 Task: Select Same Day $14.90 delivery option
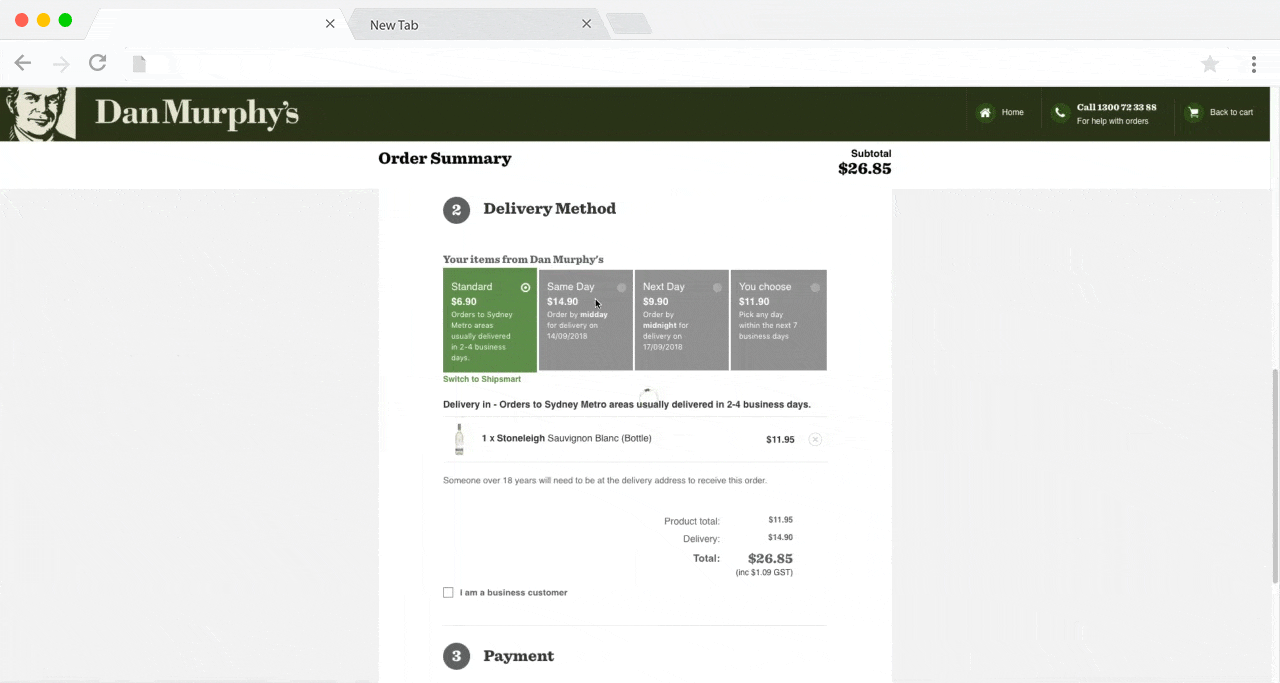(x=586, y=320)
